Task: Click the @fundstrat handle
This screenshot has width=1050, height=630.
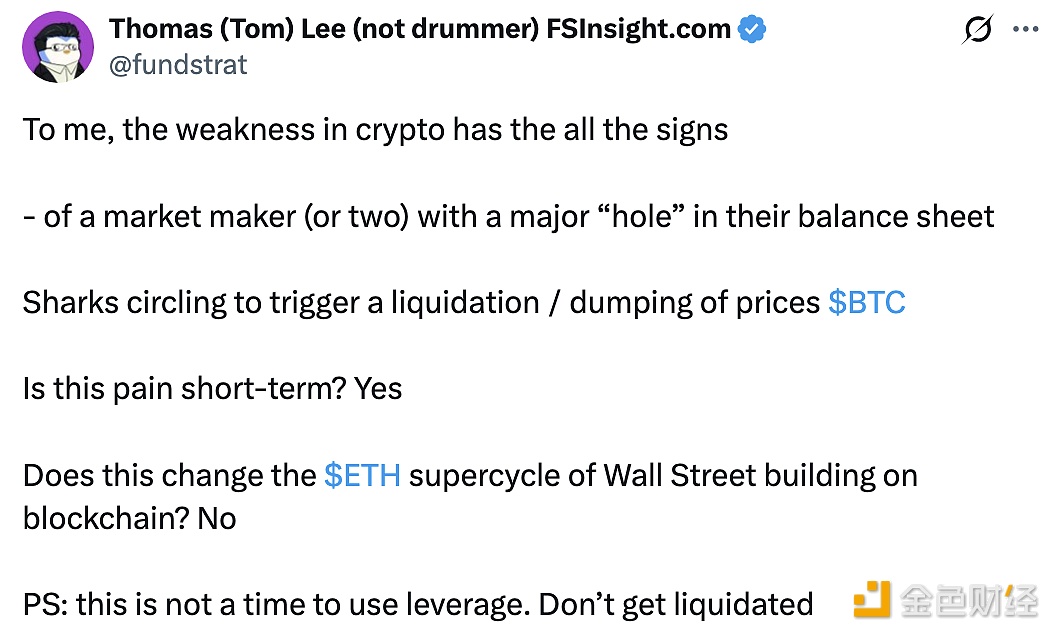Action: click(177, 64)
